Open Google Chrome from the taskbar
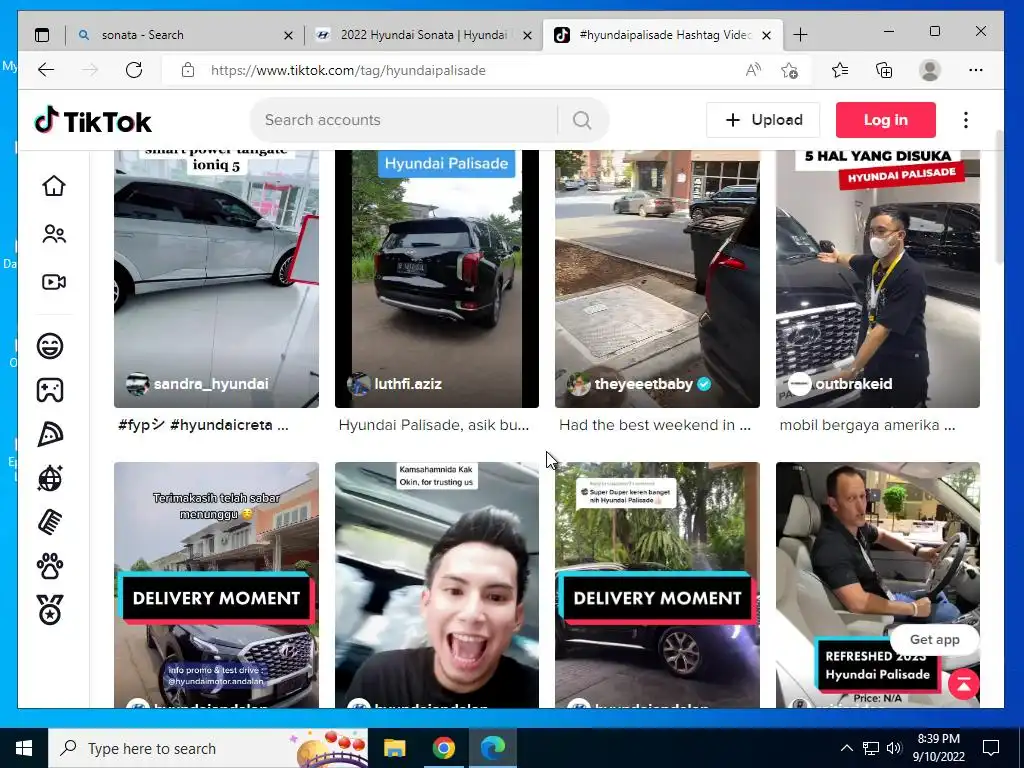 (443, 748)
